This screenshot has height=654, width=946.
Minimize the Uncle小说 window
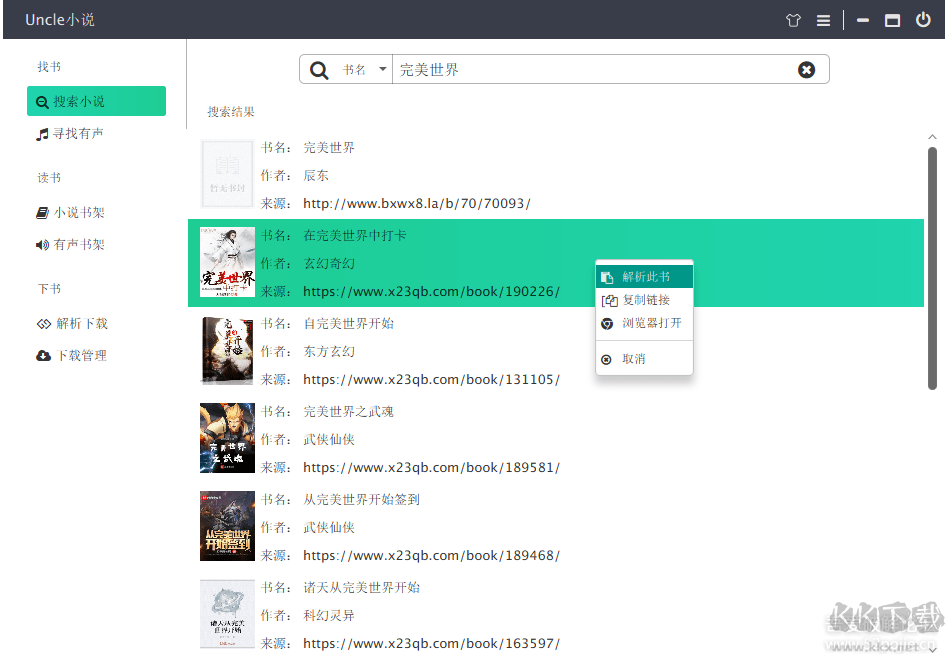(863, 21)
